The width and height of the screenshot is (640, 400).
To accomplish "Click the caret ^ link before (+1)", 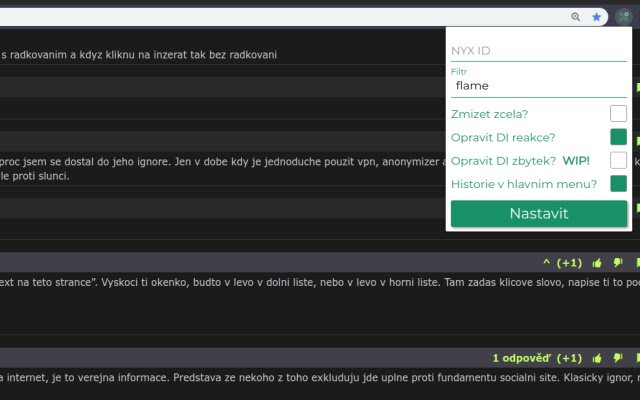I will 547,263.
